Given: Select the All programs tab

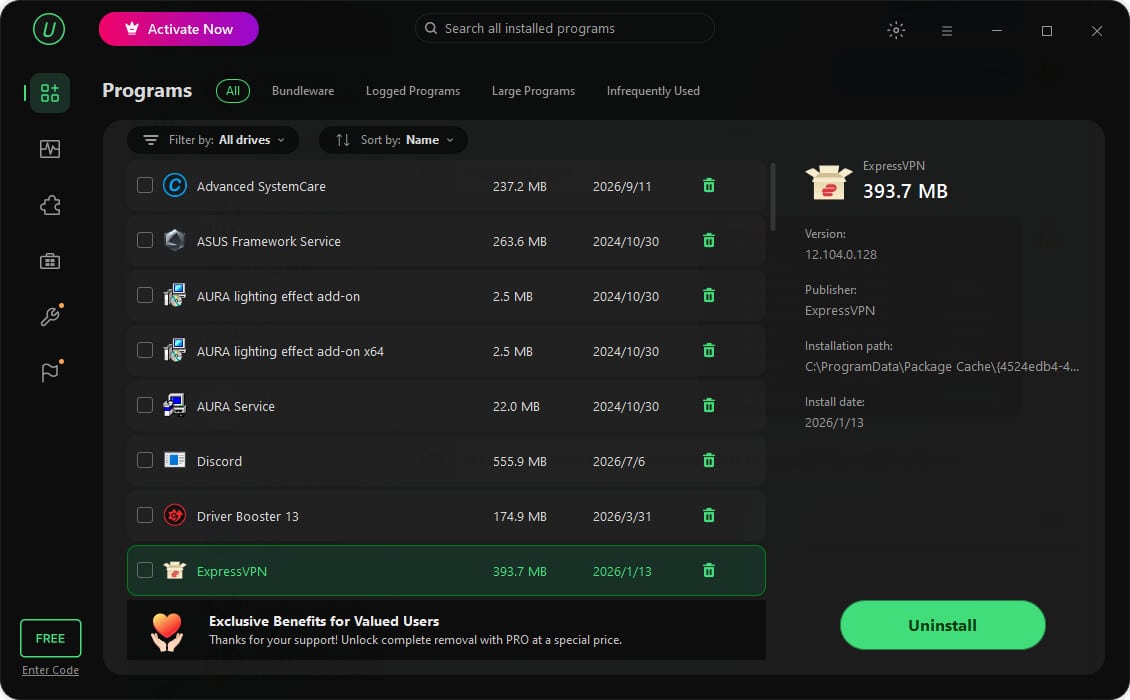Looking at the screenshot, I should [233, 91].
